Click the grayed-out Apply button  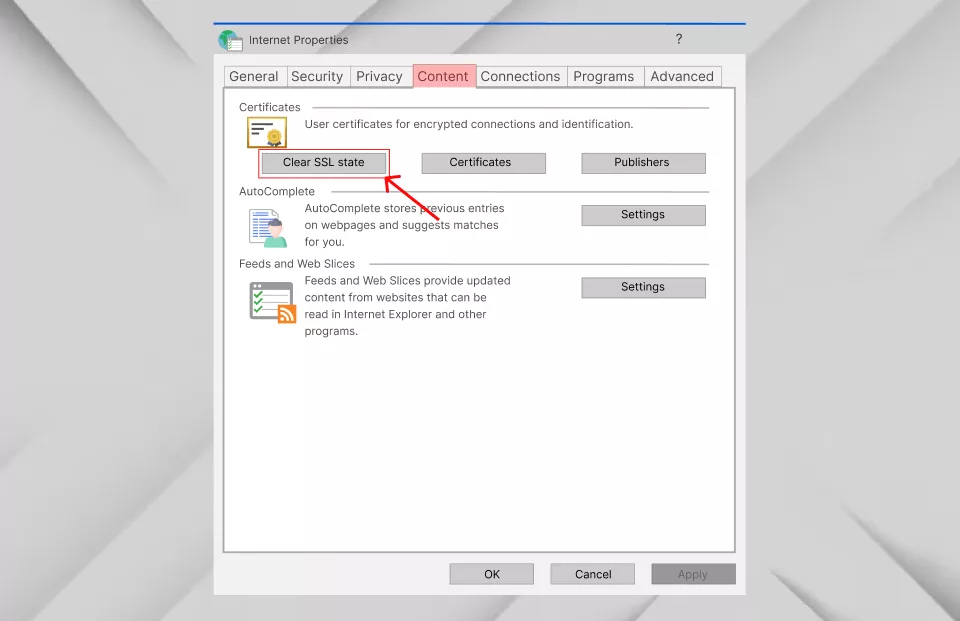(x=693, y=573)
